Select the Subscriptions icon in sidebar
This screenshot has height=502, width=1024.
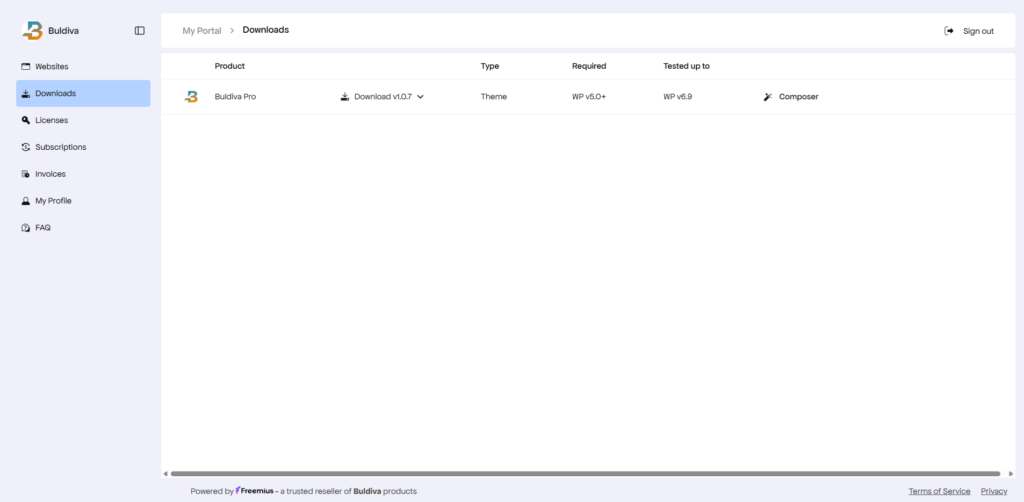[x=26, y=147]
